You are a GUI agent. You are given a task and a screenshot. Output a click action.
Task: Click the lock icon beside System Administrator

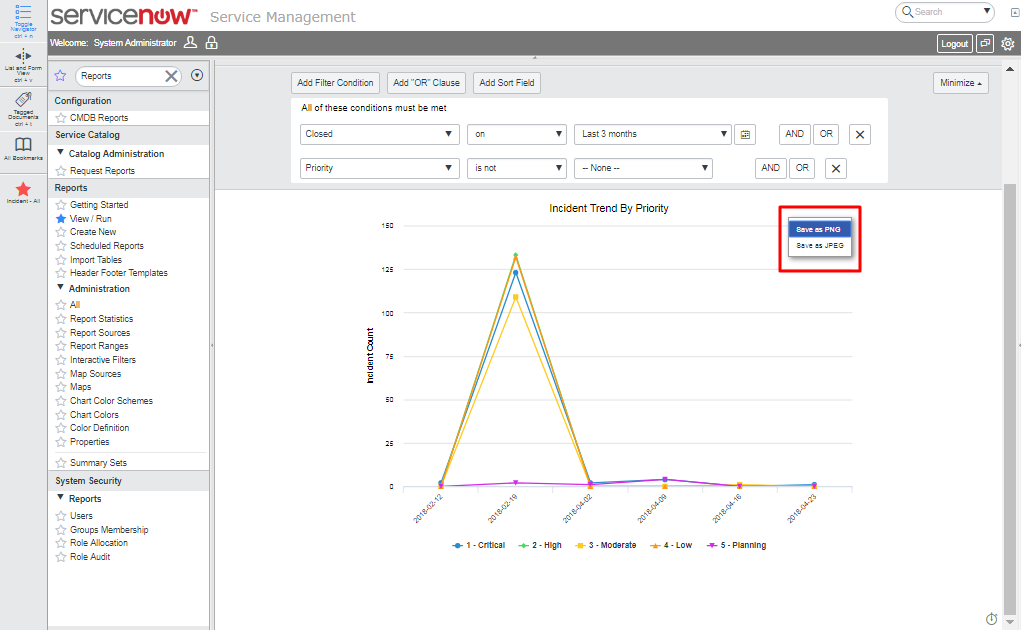point(211,43)
